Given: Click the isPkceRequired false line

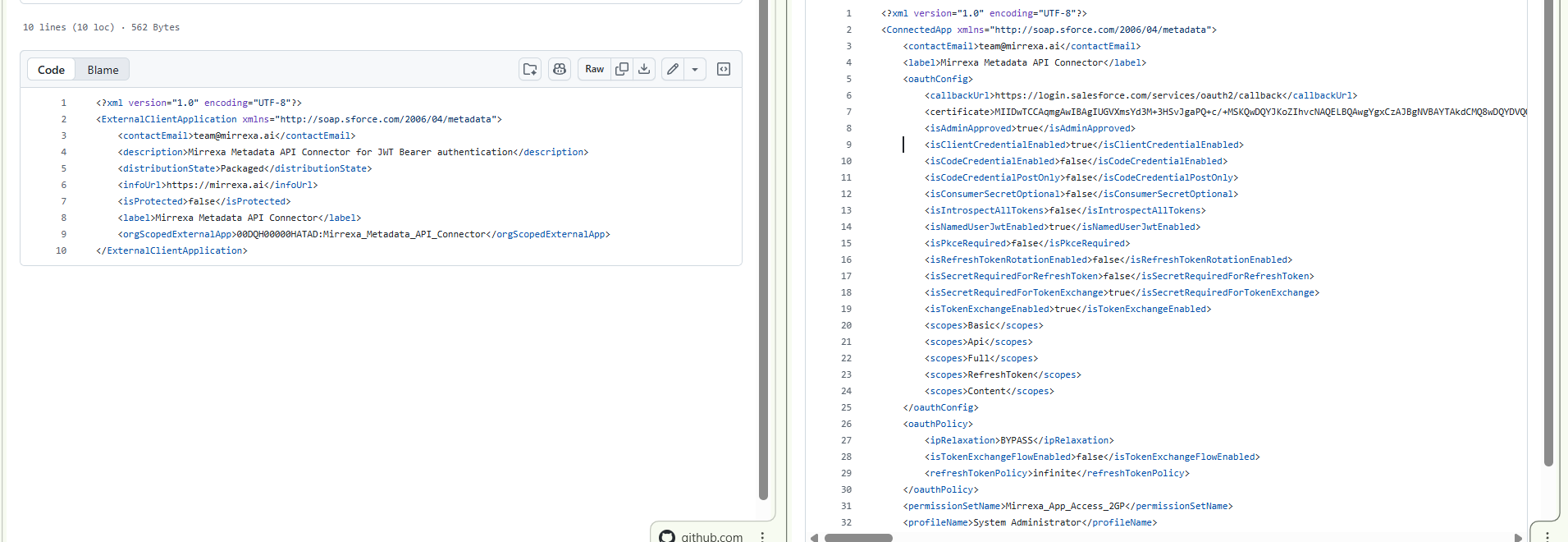Looking at the screenshot, I should (x=1027, y=243).
